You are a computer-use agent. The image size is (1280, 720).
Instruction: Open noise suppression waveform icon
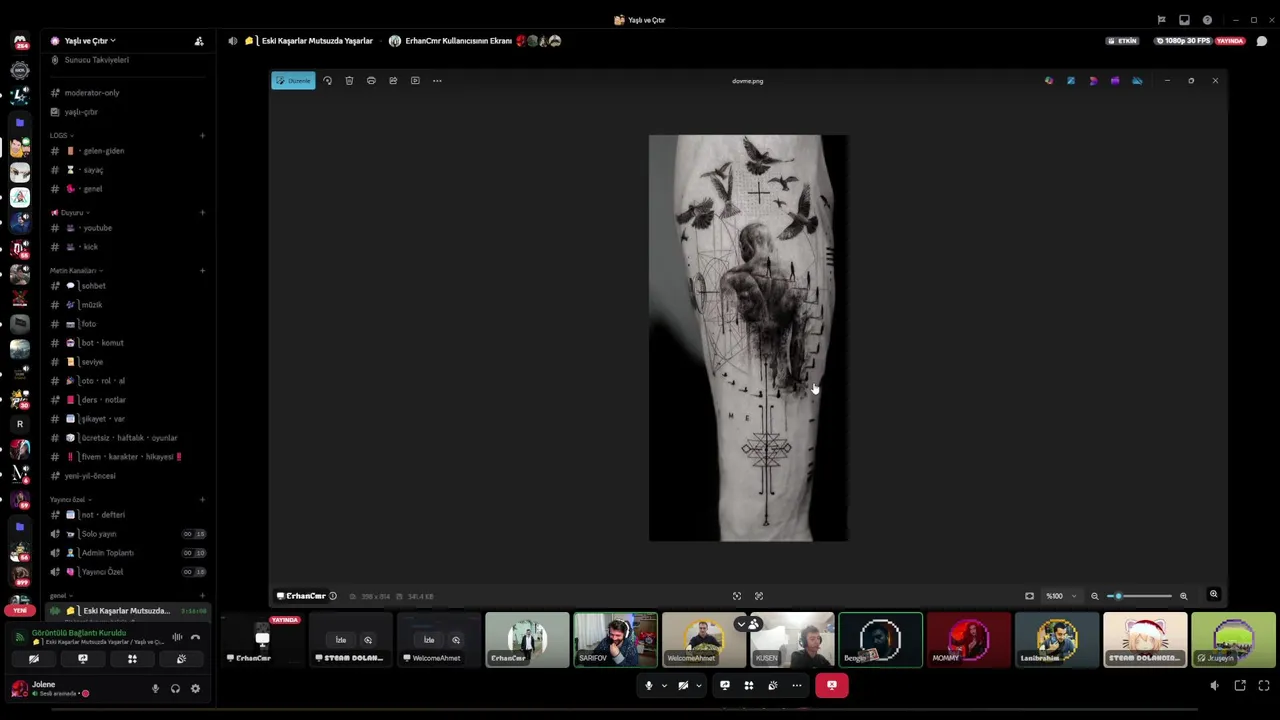click(177, 637)
